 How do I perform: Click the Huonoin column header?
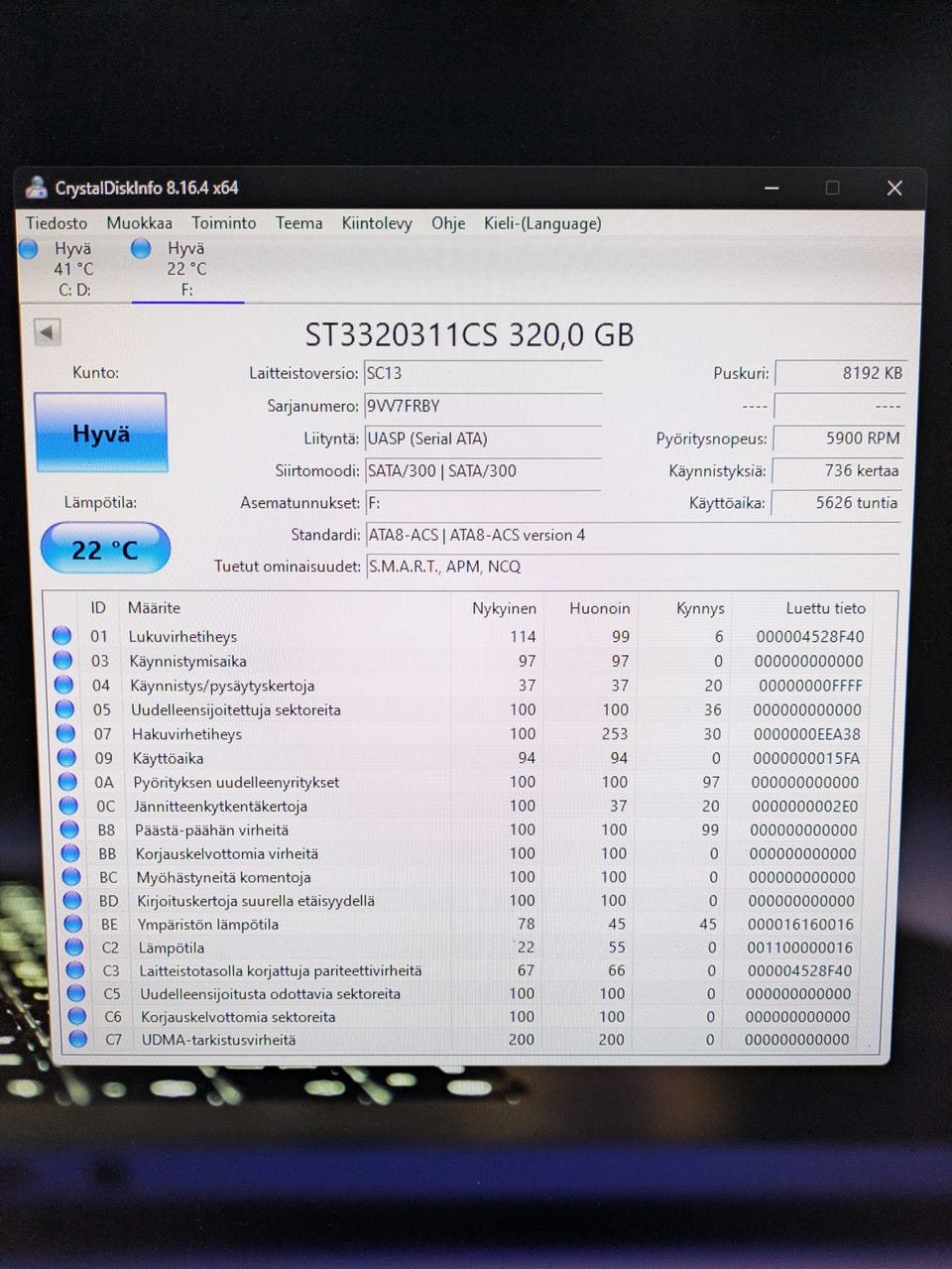click(599, 608)
